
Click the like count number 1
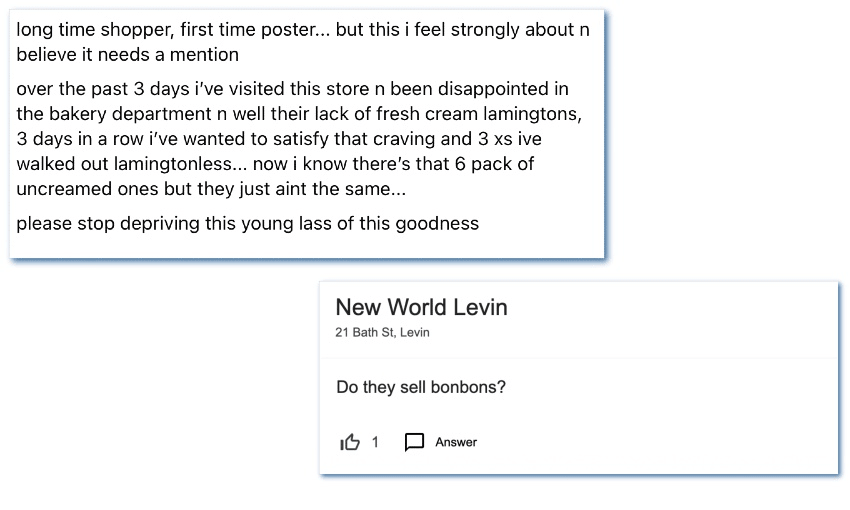pyautogui.click(x=375, y=442)
